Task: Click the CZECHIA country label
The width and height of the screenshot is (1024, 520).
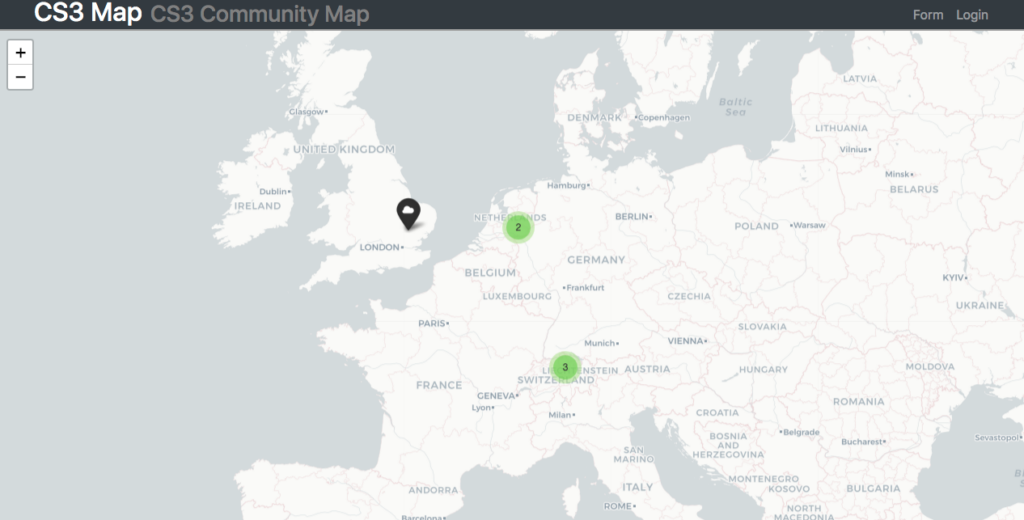Action: (689, 297)
